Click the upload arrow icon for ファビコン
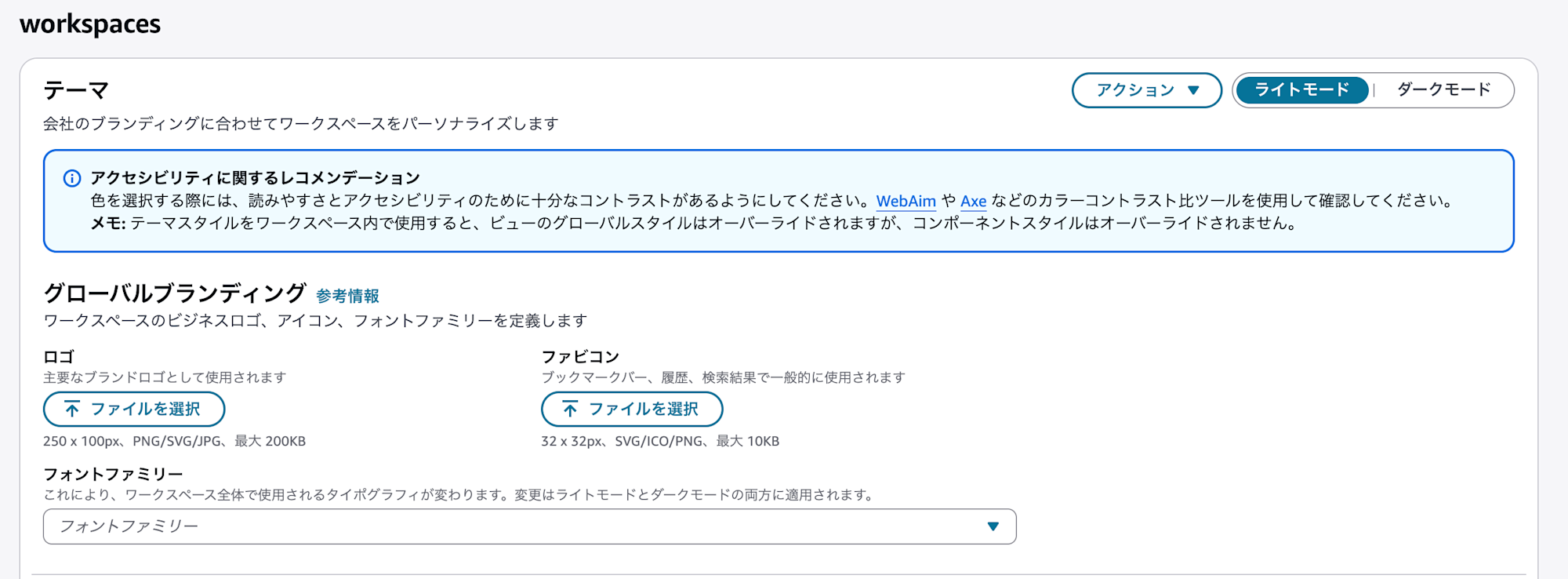 pos(570,409)
